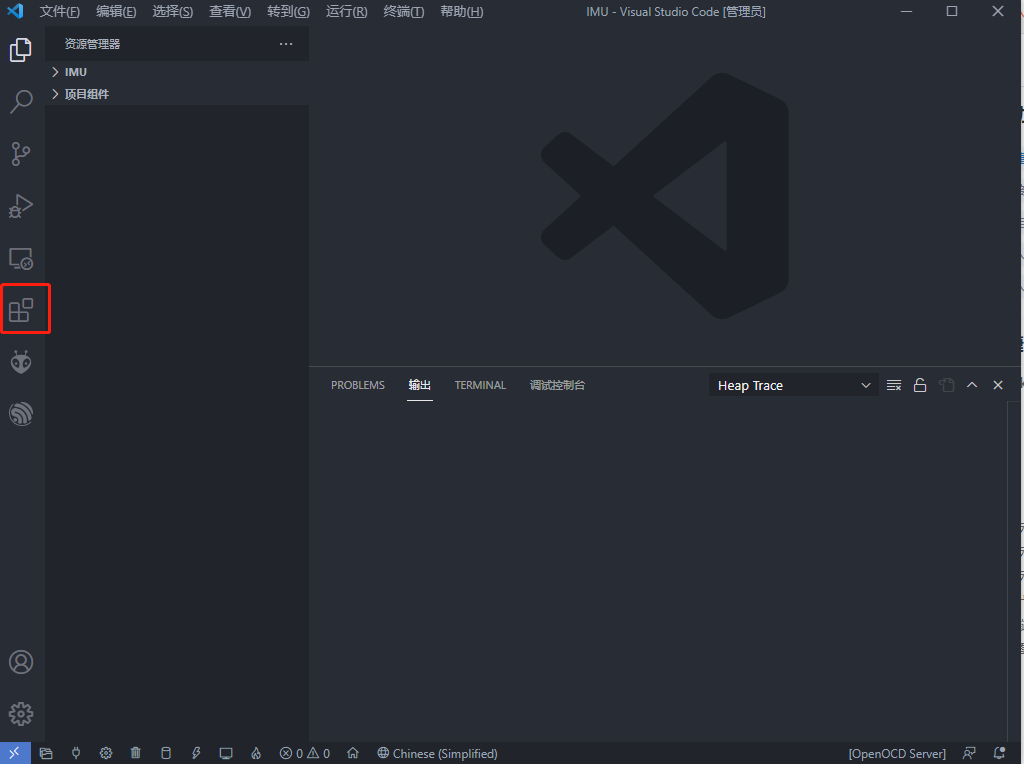1024x764 pixels.
Task: Open the Explorer view in activity bar
Action: pos(21,50)
